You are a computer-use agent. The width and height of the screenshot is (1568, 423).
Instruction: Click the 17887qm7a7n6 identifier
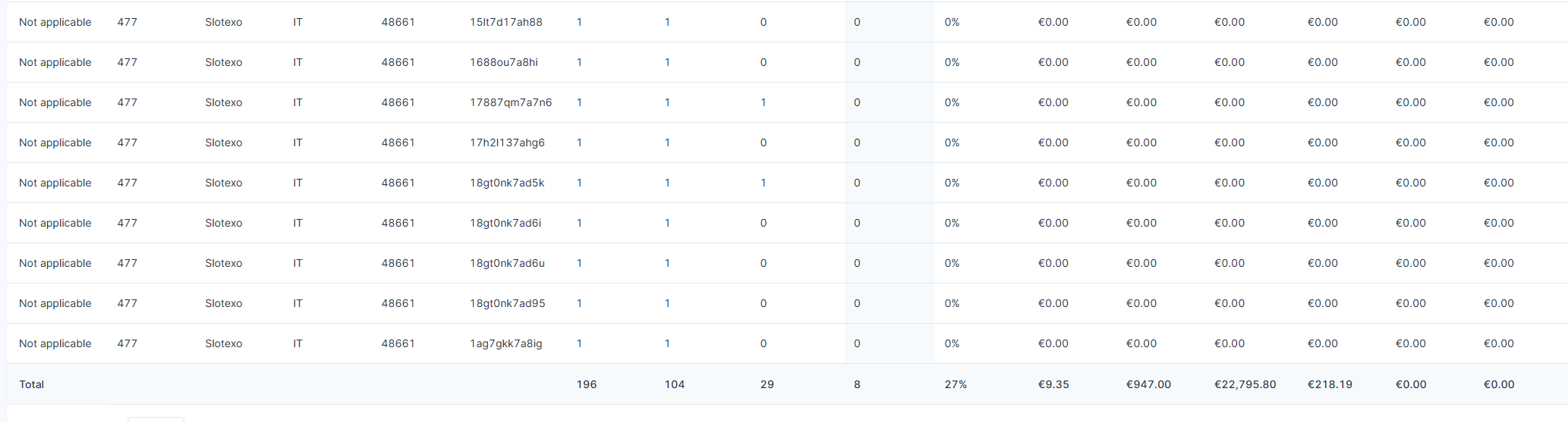[x=511, y=102]
